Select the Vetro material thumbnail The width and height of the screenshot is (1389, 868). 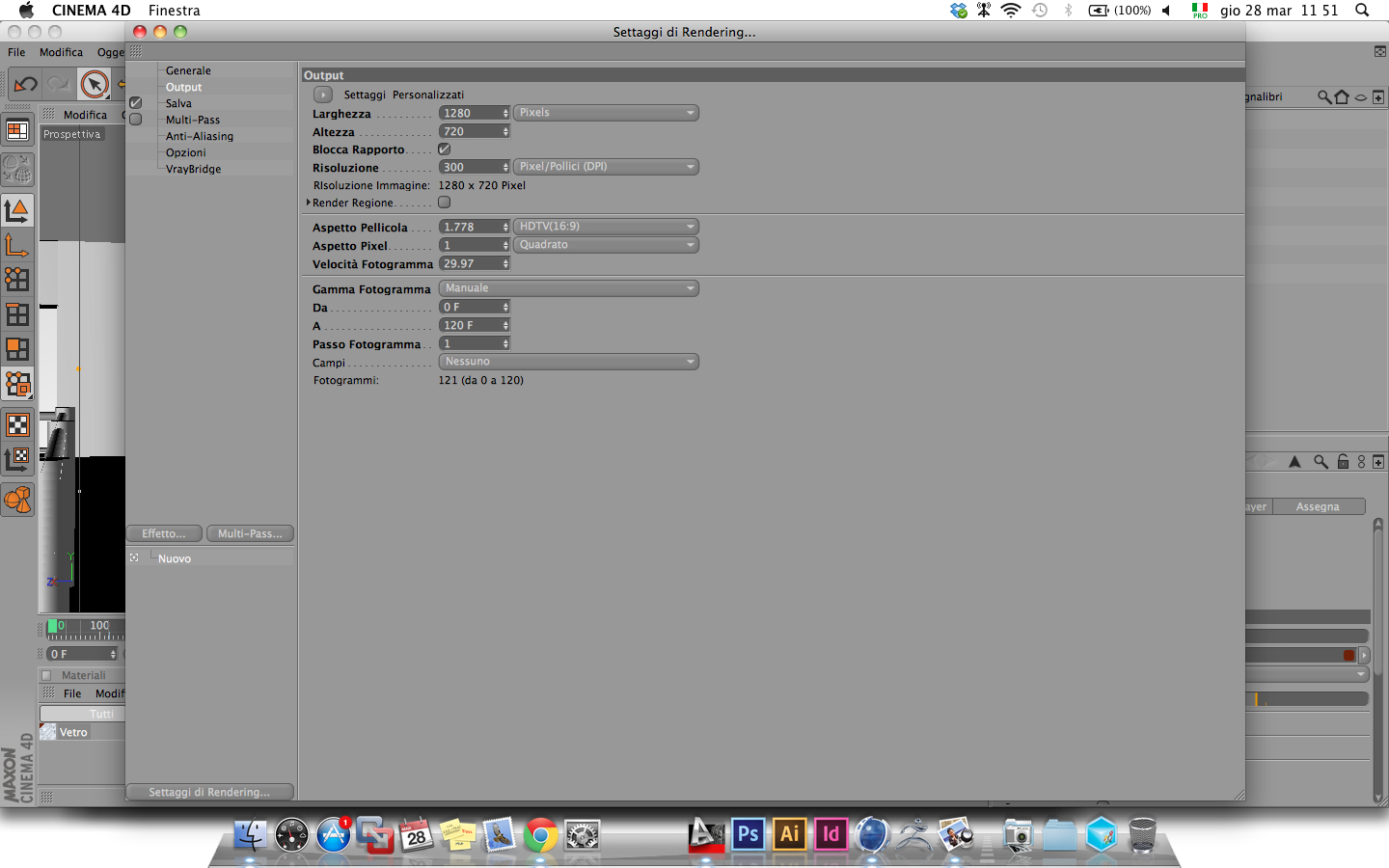[47, 732]
